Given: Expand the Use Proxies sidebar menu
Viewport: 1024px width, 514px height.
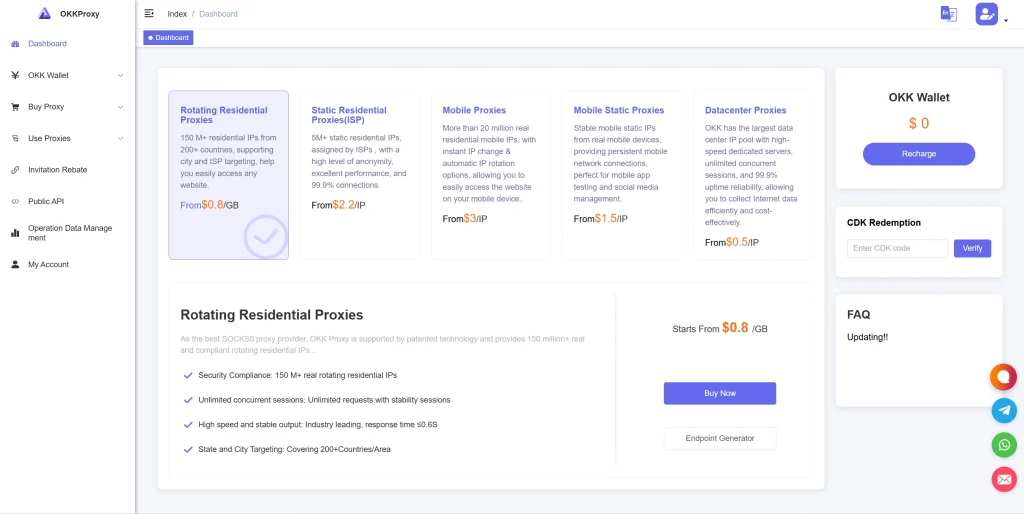Looking at the screenshot, I should (66, 138).
